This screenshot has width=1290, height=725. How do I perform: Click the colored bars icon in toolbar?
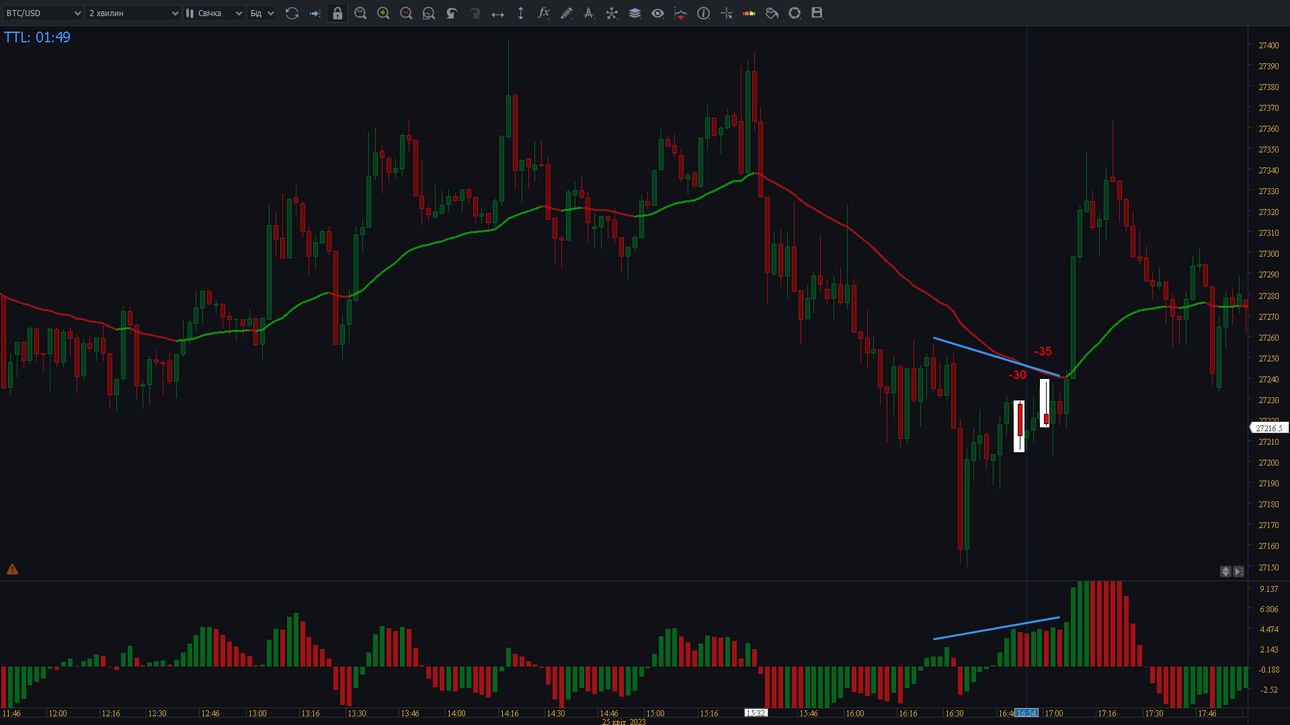(749, 13)
